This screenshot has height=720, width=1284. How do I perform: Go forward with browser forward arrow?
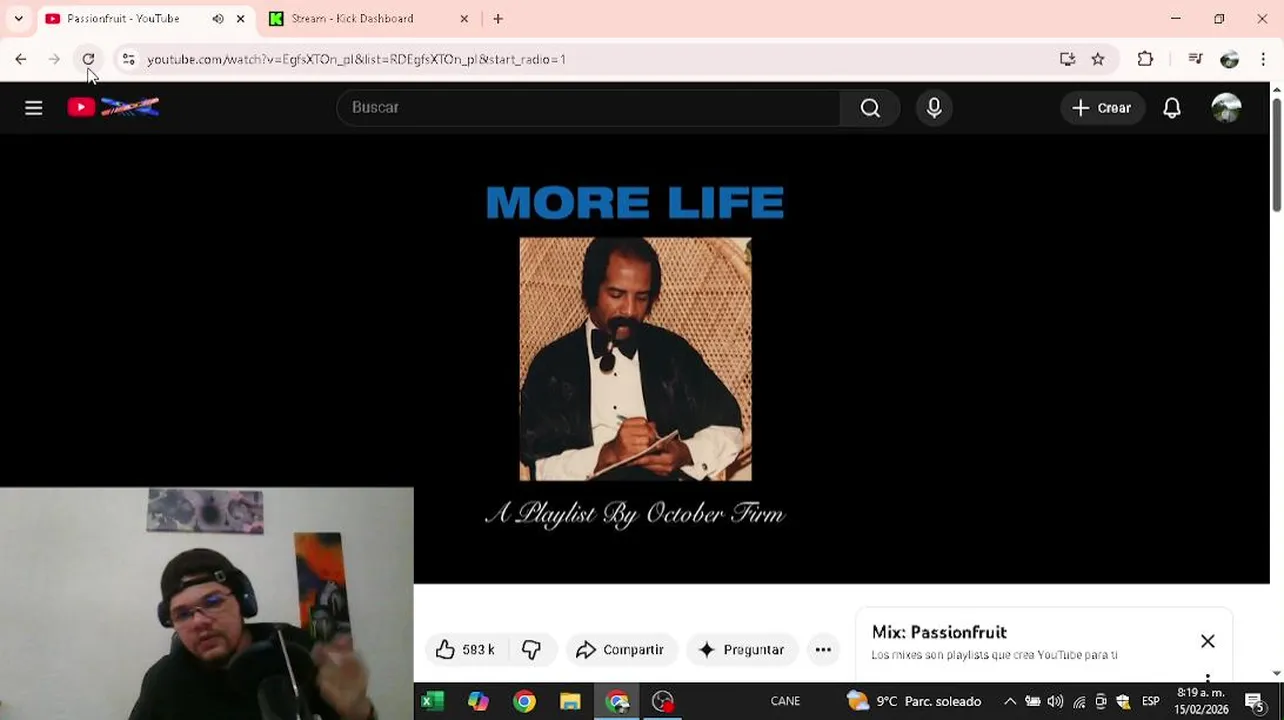pos(54,59)
